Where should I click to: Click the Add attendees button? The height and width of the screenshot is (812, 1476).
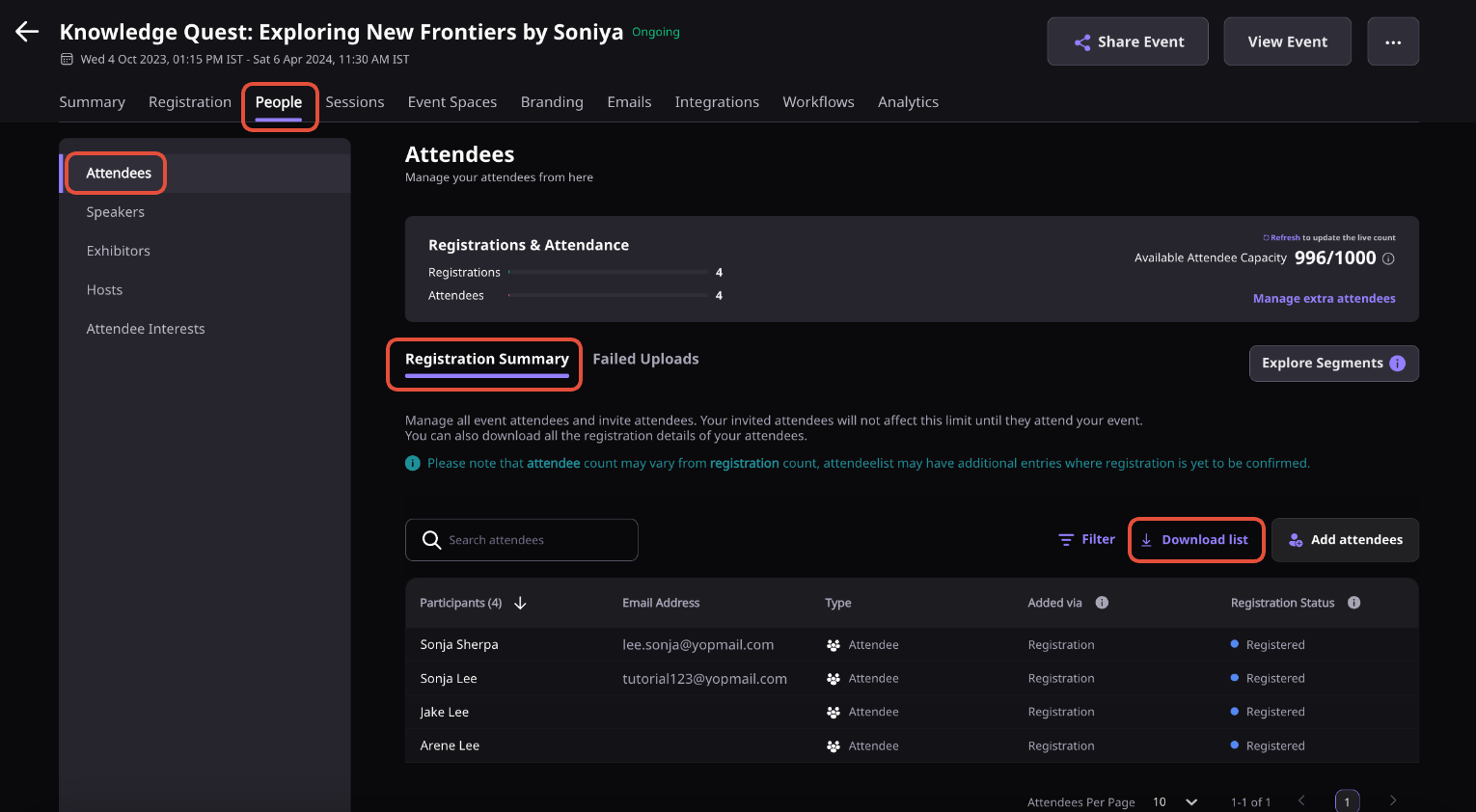click(x=1345, y=540)
